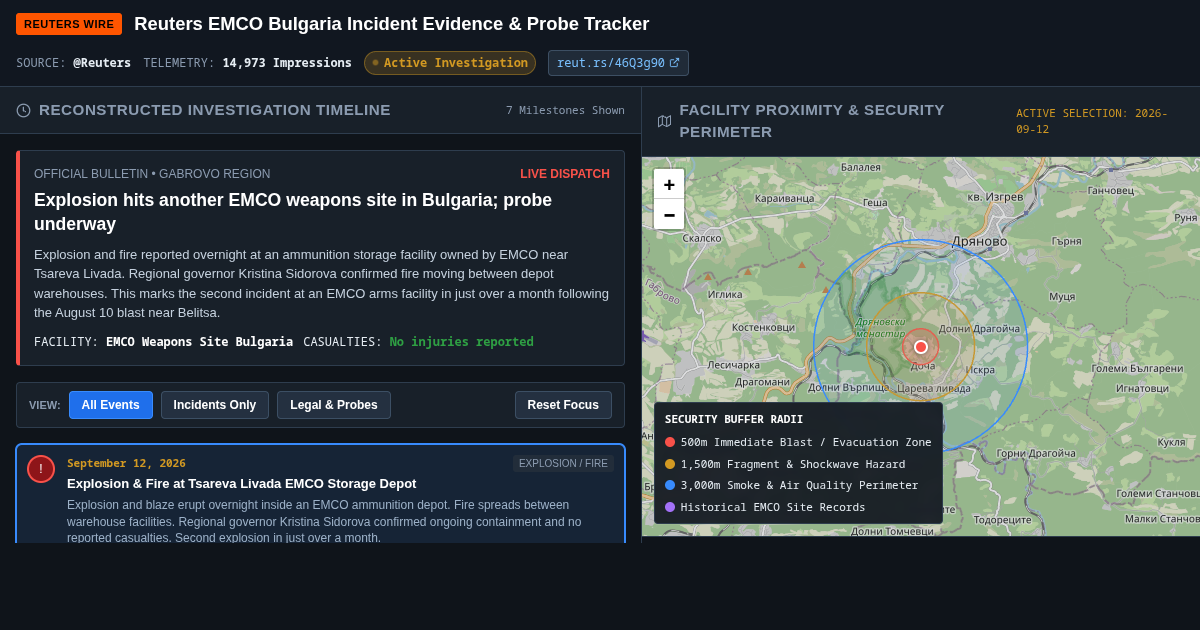This screenshot has width=1200, height=630.
Task: Click the 14,973 Impressions telemetry value
Action: [x=287, y=63]
